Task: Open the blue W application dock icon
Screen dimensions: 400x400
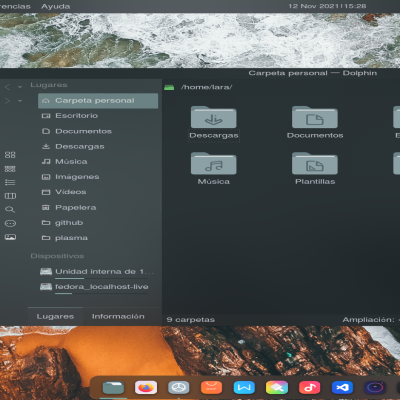Action: coord(244,388)
